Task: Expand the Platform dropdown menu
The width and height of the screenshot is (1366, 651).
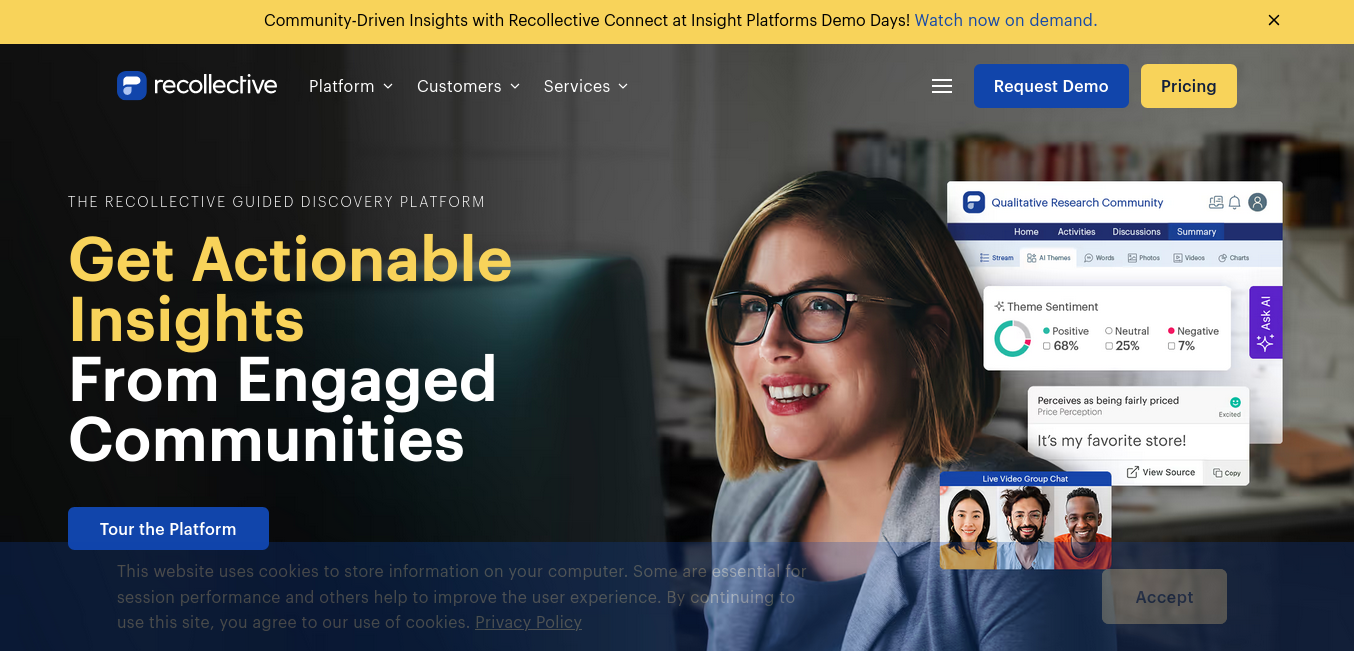Action: point(351,86)
